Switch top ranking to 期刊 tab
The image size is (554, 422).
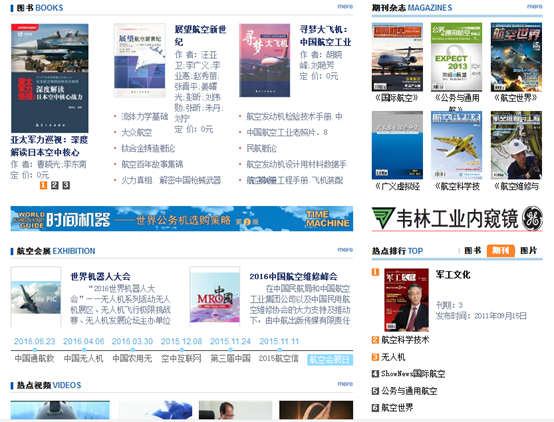pyautogui.click(x=500, y=251)
